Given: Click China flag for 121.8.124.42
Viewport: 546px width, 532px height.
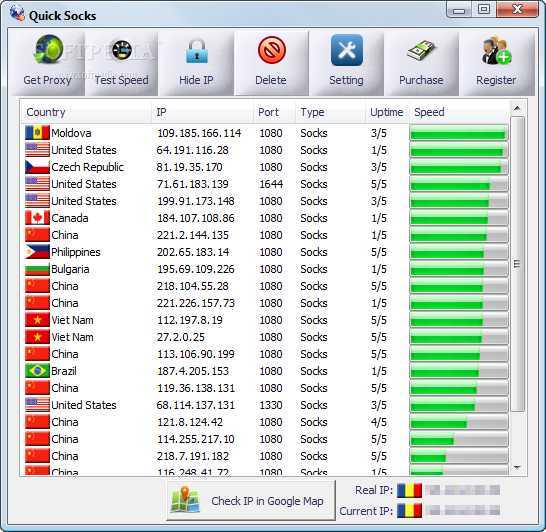Looking at the screenshot, I should coord(37,422).
